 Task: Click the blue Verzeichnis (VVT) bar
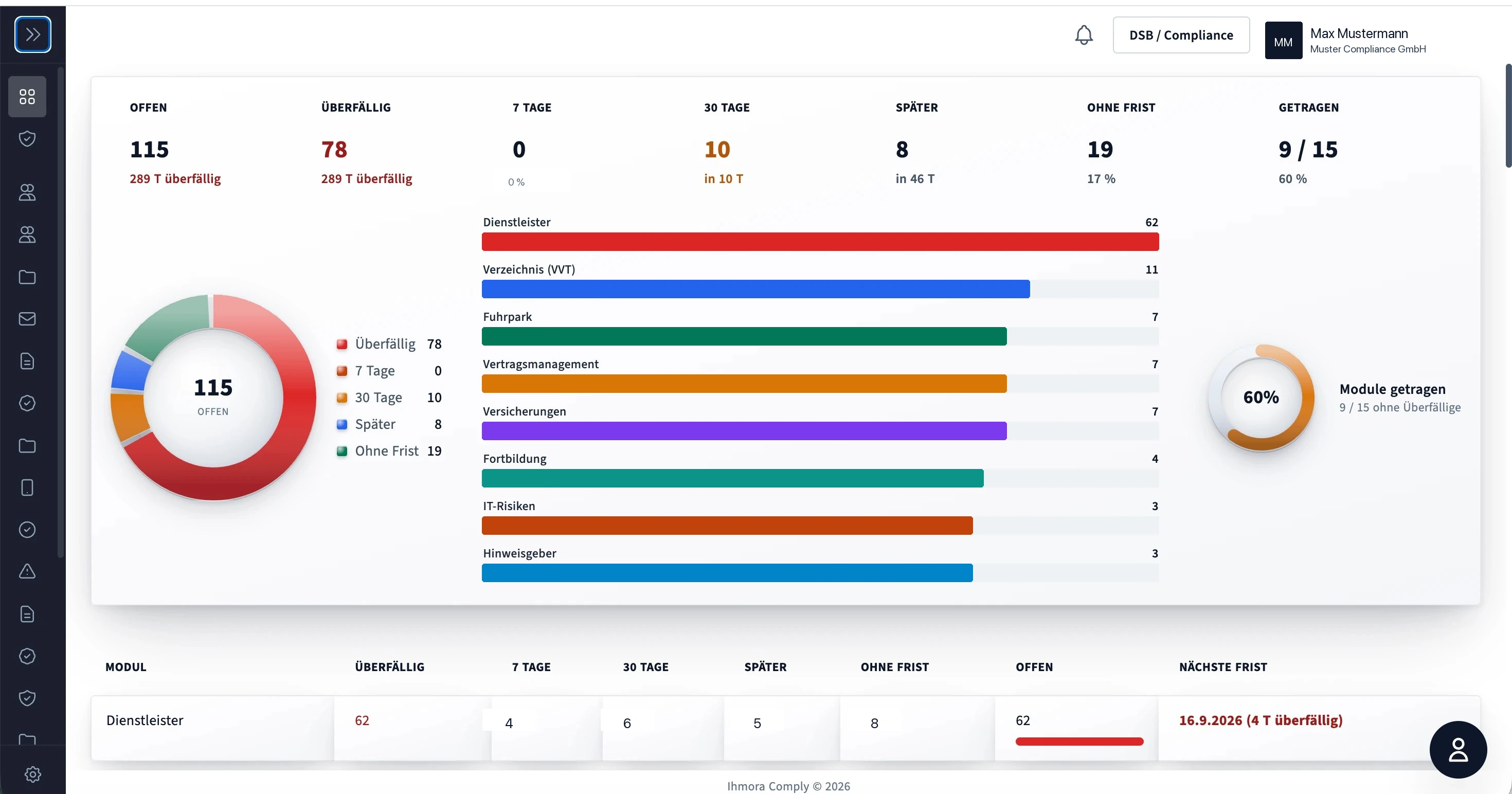point(755,290)
